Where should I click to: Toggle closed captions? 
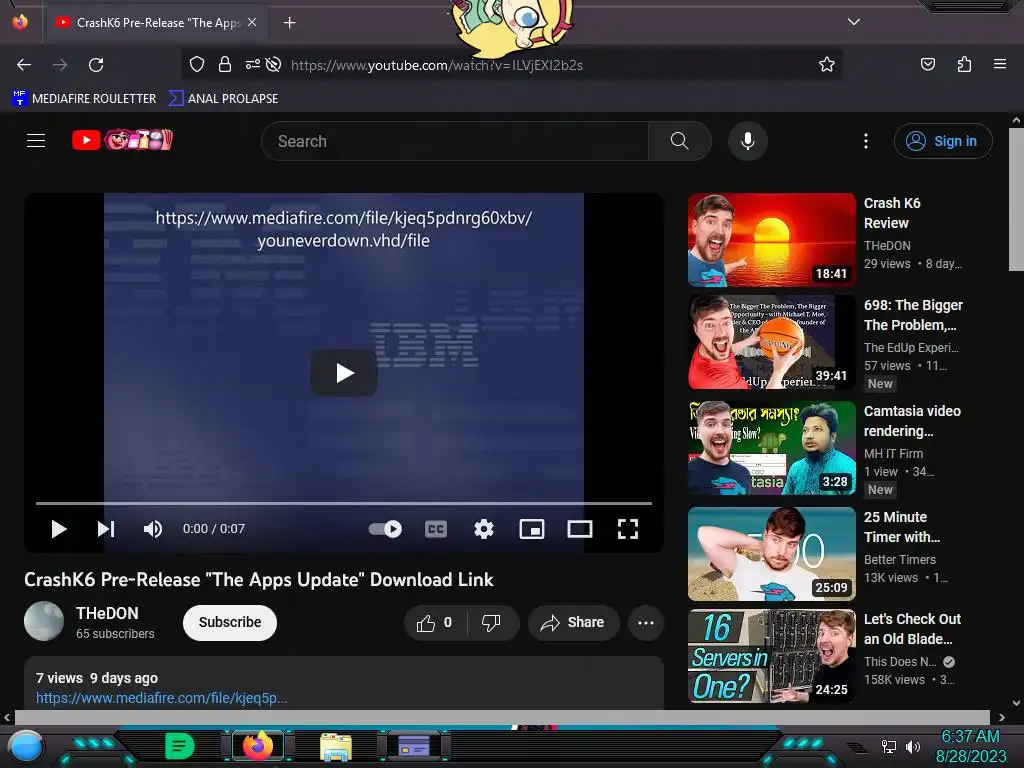(436, 529)
